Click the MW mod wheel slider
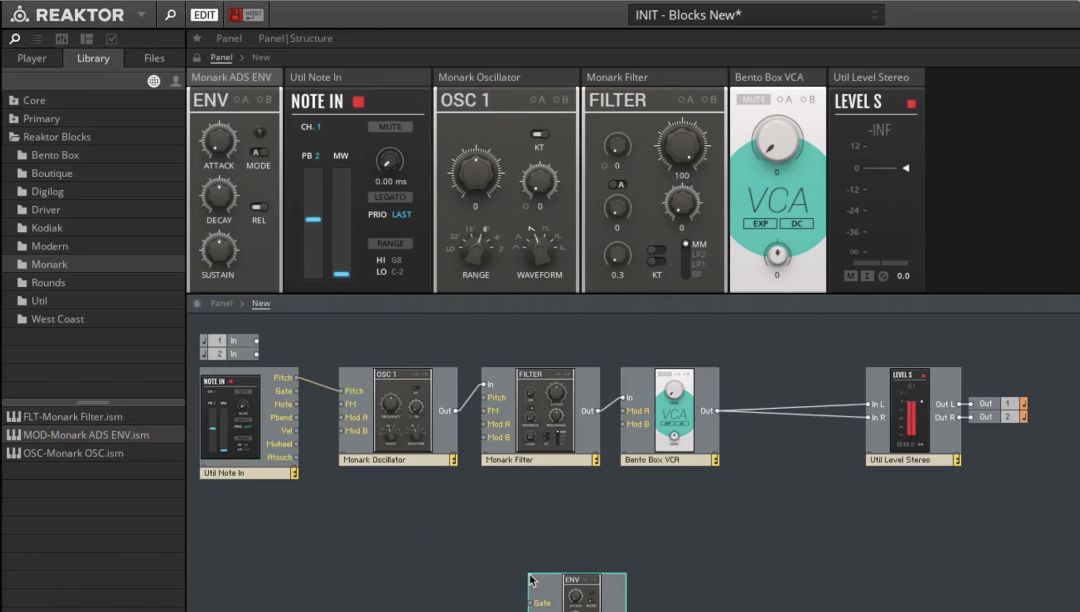Image resolution: width=1080 pixels, height=612 pixels. 342,222
